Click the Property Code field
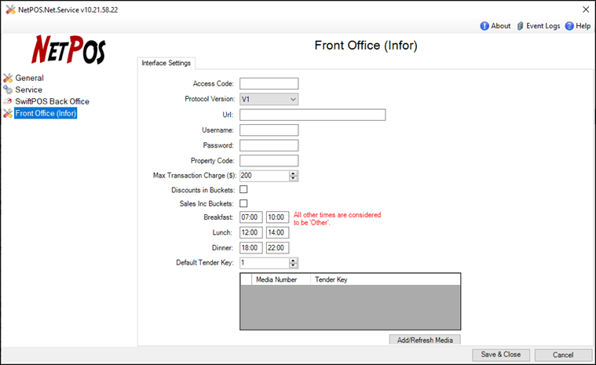The height and width of the screenshot is (365, 596). (269, 160)
